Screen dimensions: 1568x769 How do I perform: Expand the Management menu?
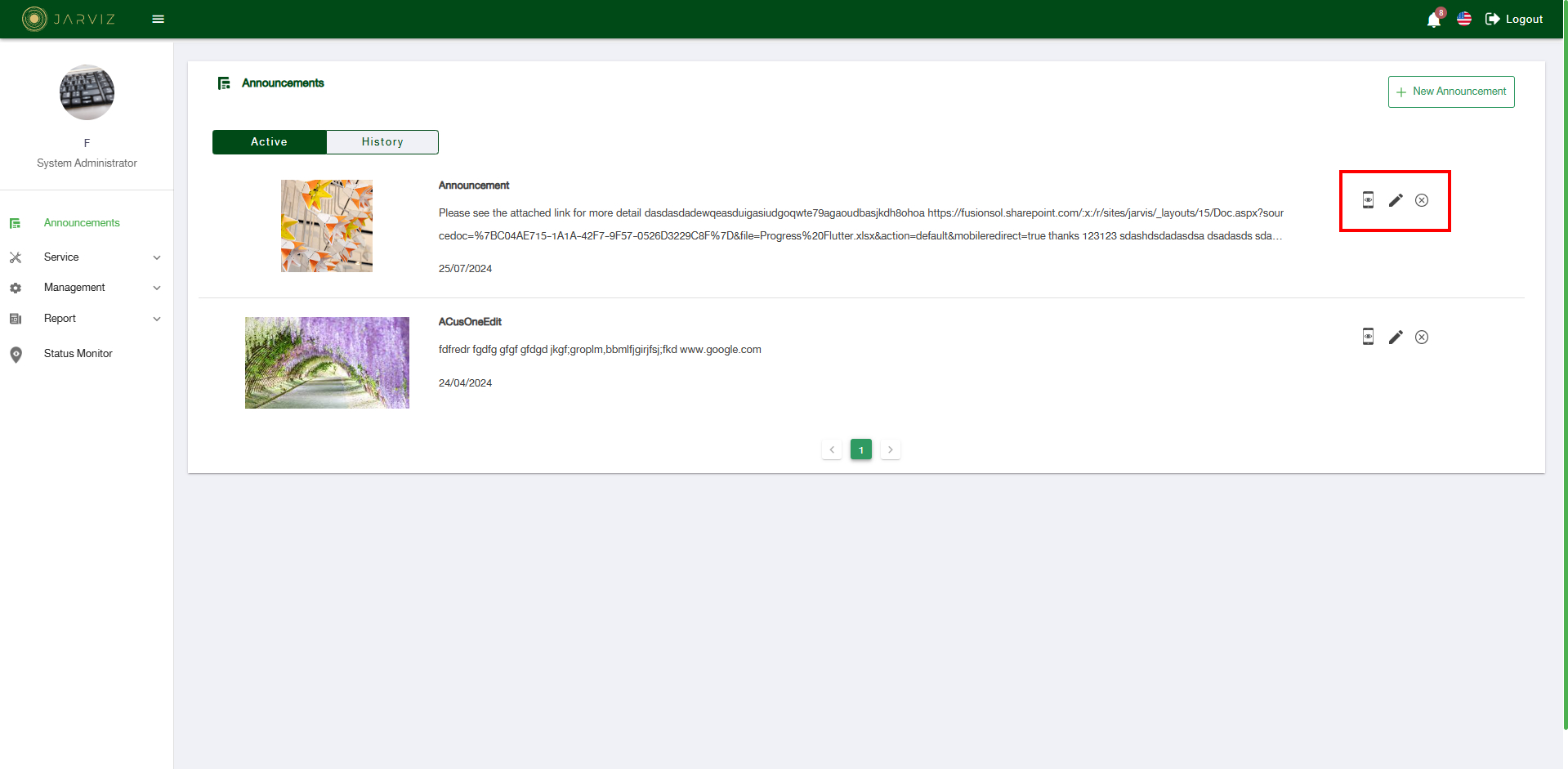85,288
